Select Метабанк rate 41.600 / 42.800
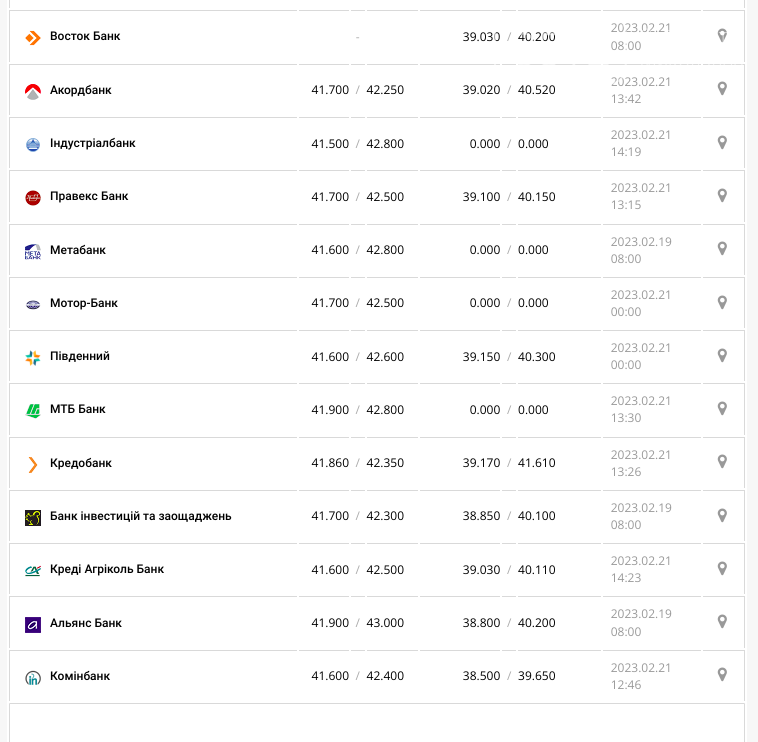This screenshot has width=758, height=742. [358, 250]
